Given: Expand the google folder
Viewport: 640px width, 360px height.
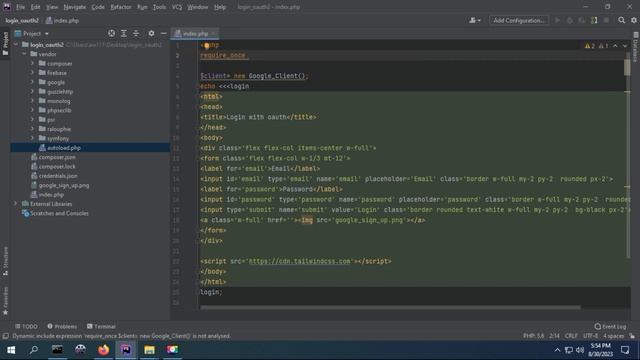Looking at the screenshot, I should (33, 82).
